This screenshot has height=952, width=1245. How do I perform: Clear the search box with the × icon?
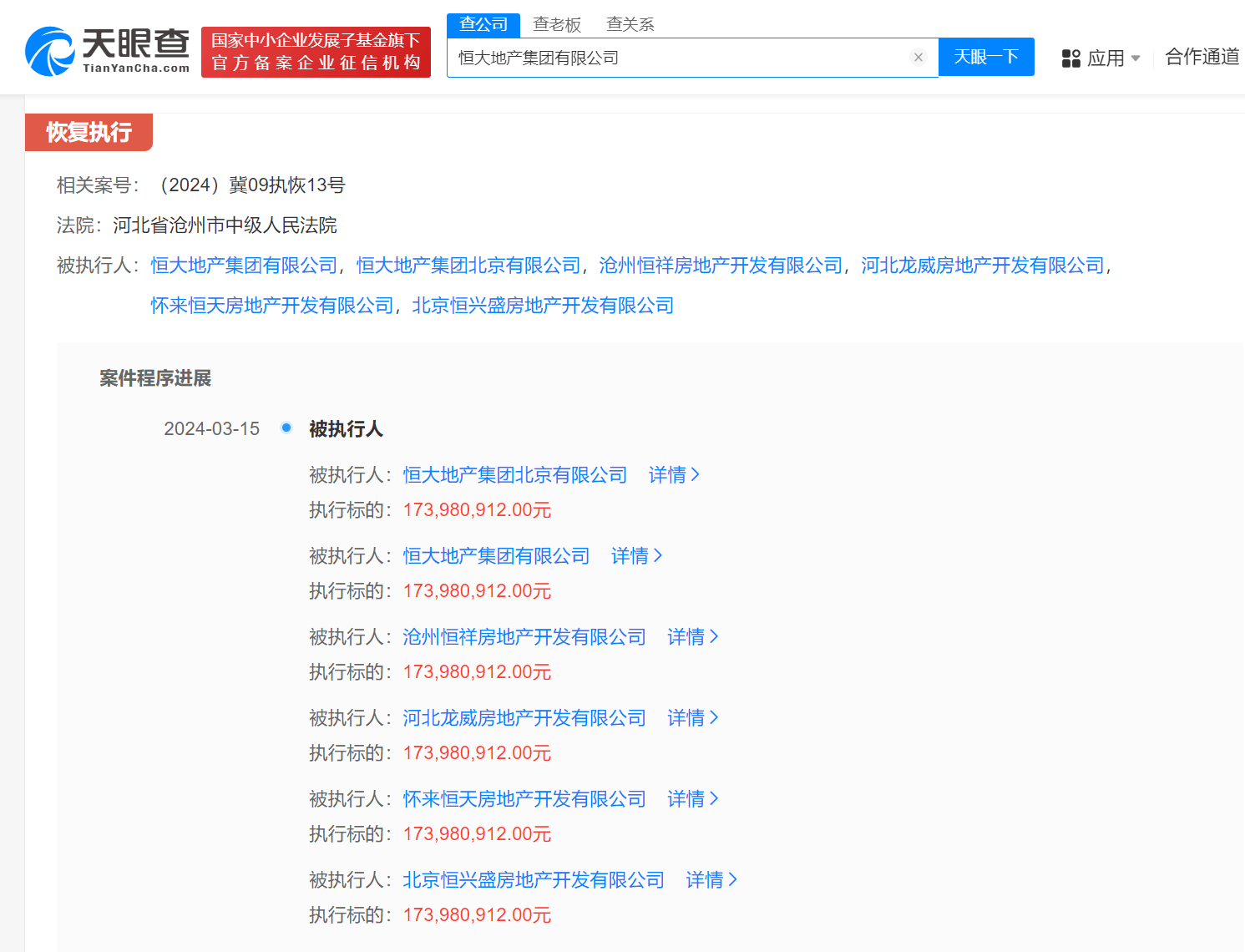(x=919, y=57)
